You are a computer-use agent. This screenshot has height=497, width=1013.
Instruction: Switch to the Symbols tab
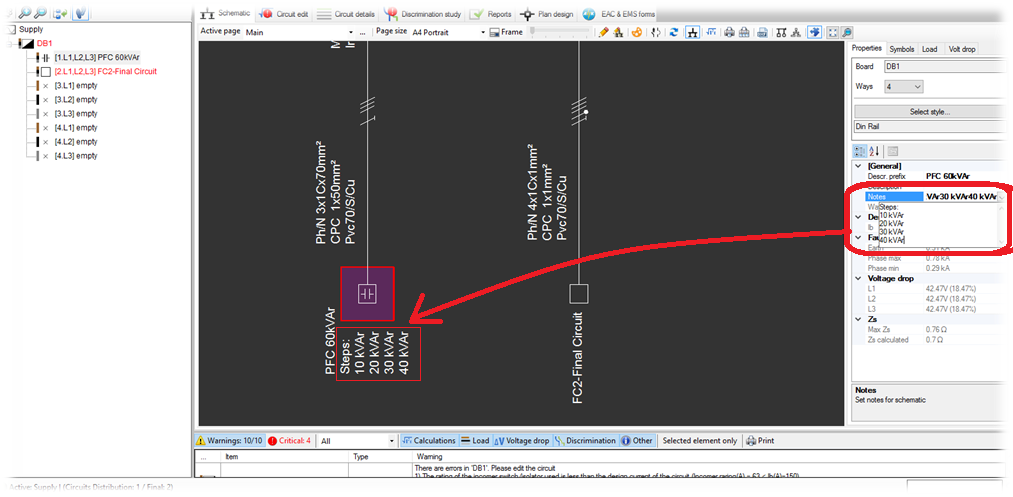(x=901, y=49)
